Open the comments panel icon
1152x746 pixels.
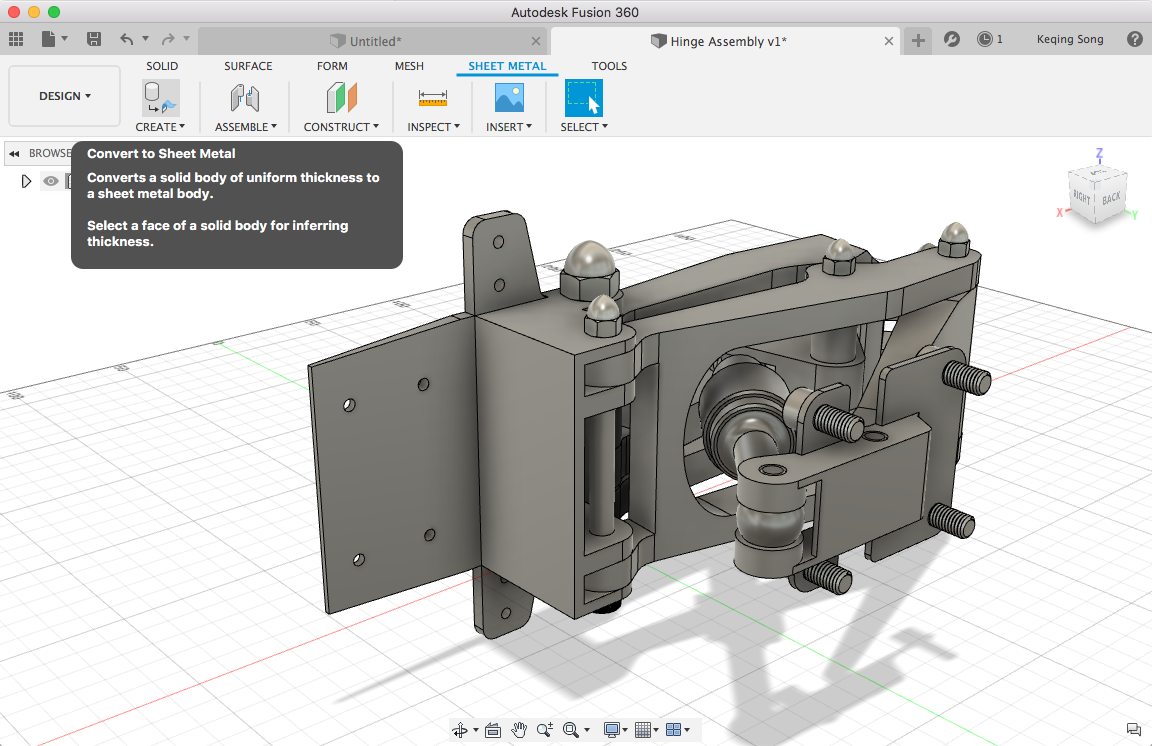coord(1133,729)
